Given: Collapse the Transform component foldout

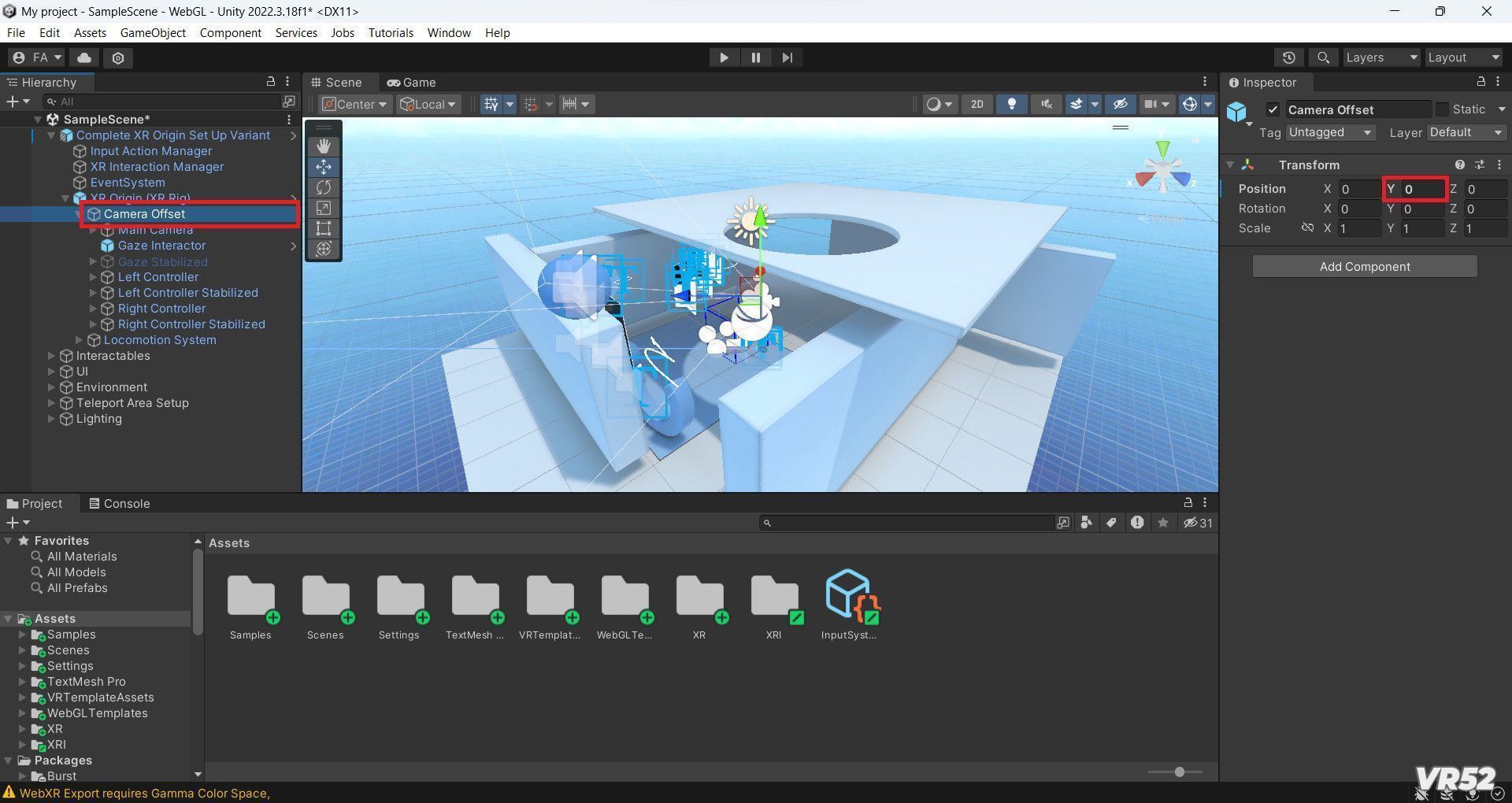Looking at the screenshot, I should click(1230, 165).
